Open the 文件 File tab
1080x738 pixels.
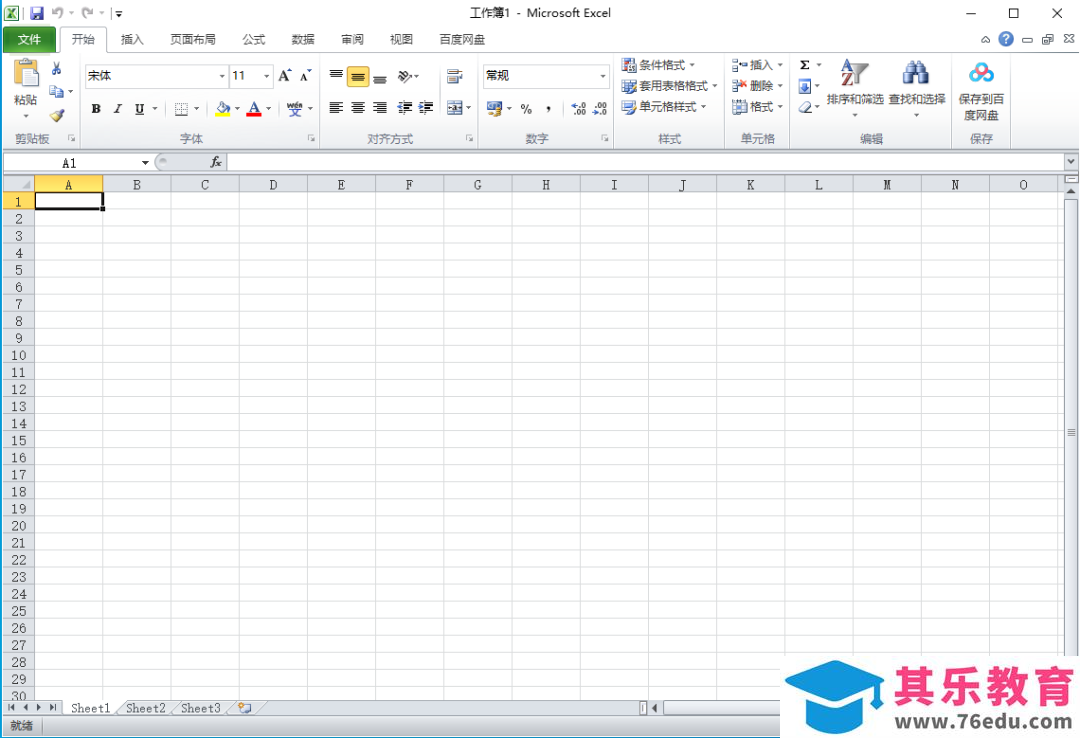coord(29,39)
